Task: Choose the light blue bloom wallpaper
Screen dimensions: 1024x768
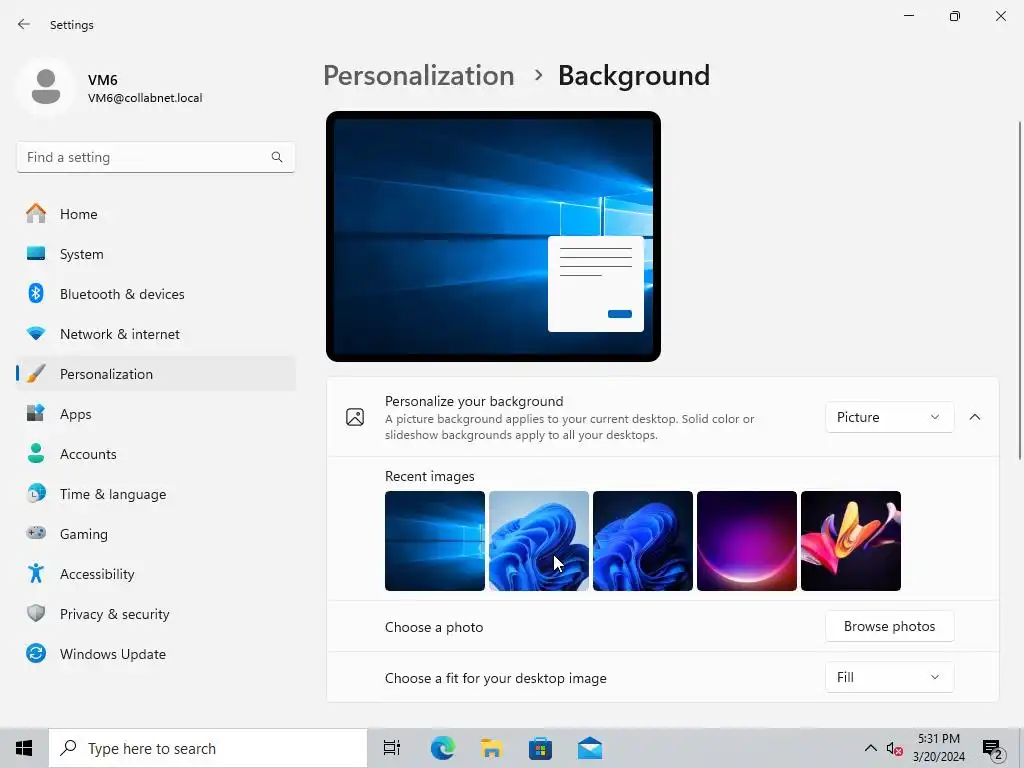Action: 539,541
